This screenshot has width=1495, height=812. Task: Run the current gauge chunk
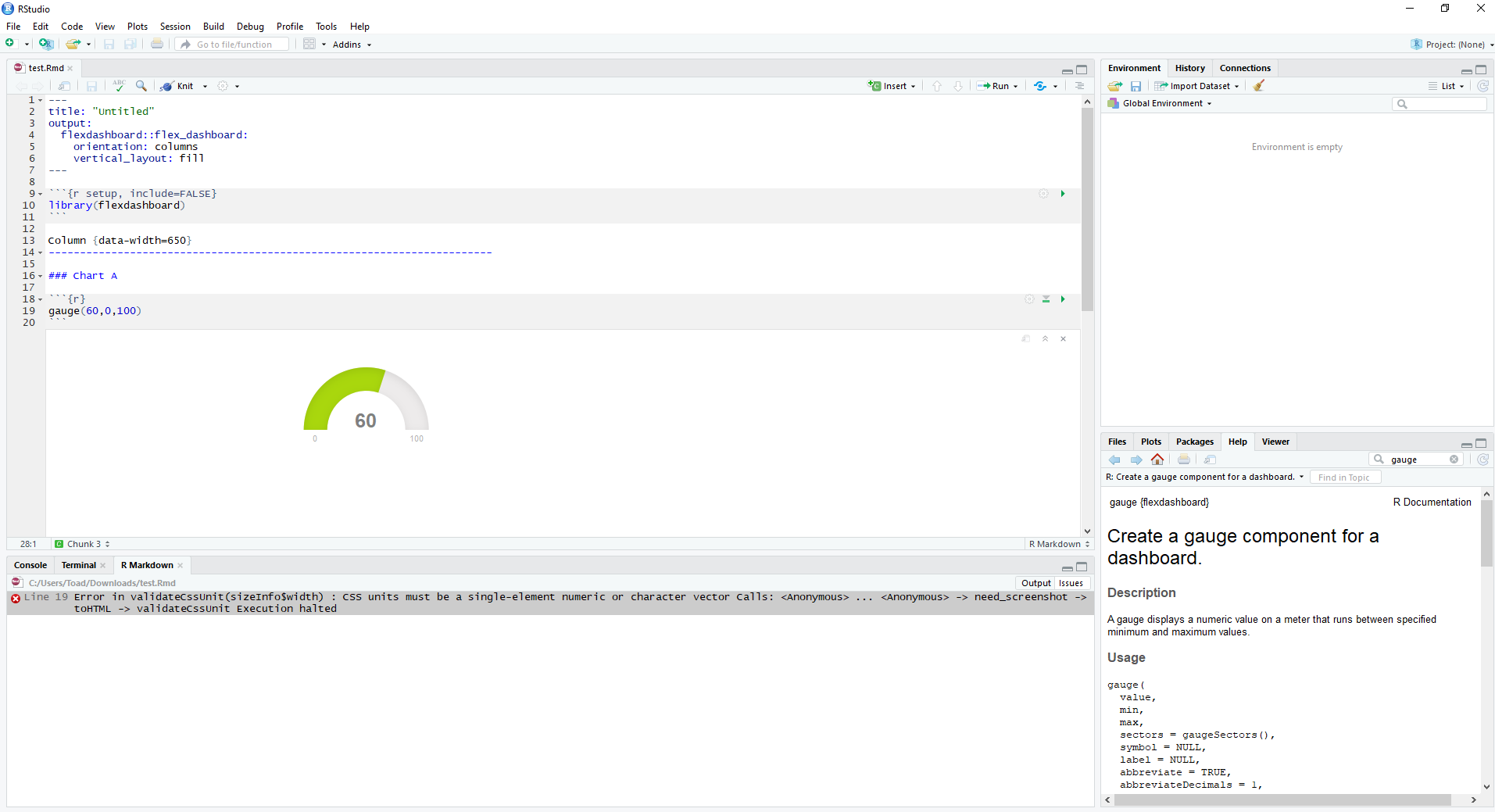coord(1063,299)
